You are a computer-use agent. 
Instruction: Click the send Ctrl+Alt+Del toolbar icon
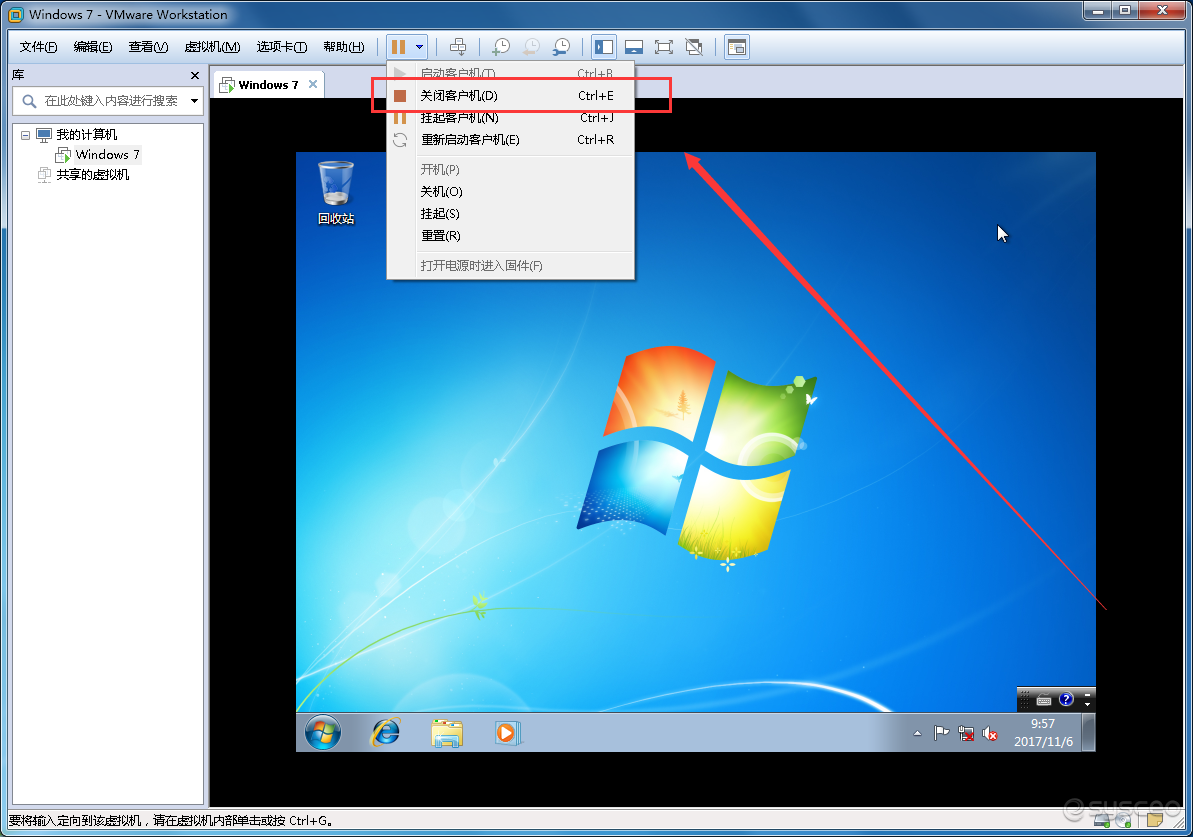click(458, 47)
